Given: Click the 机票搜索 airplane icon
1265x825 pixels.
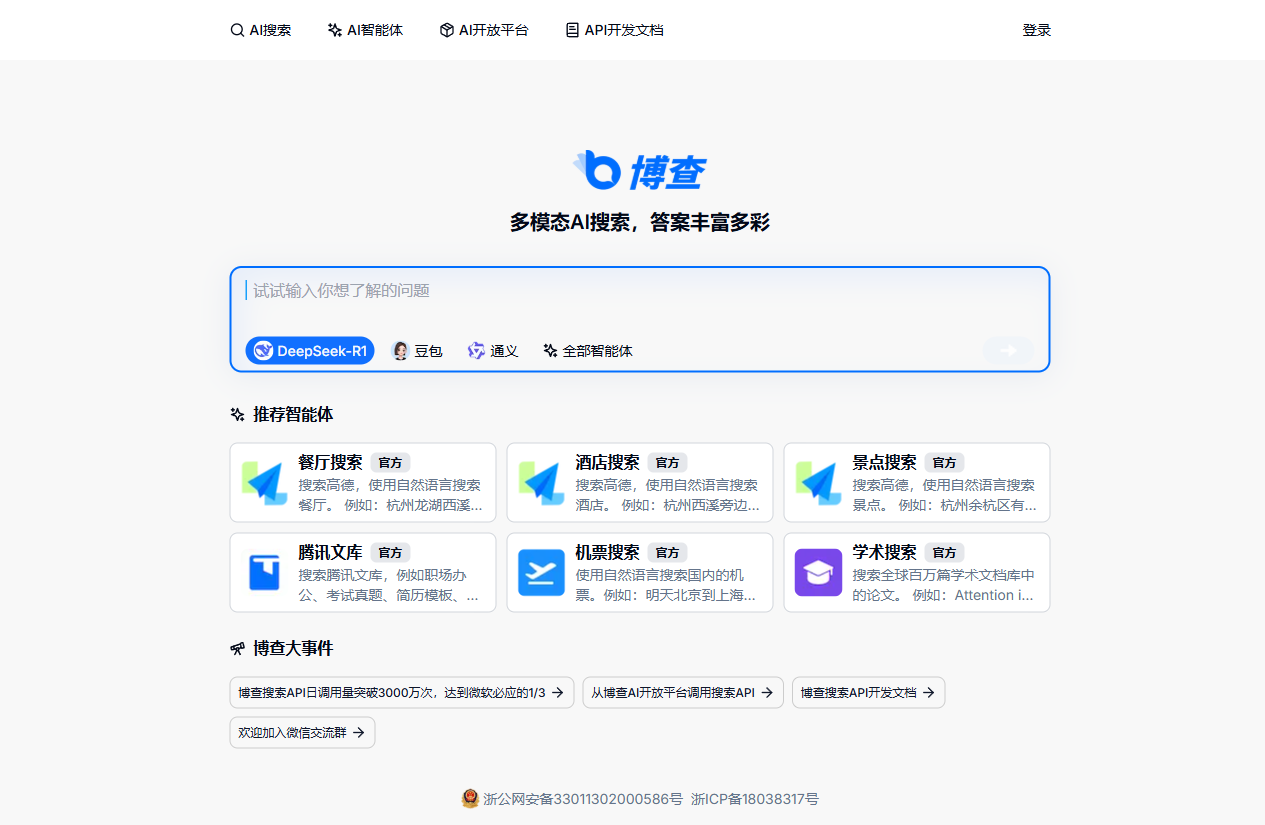Looking at the screenshot, I should (x=542, y=572).
